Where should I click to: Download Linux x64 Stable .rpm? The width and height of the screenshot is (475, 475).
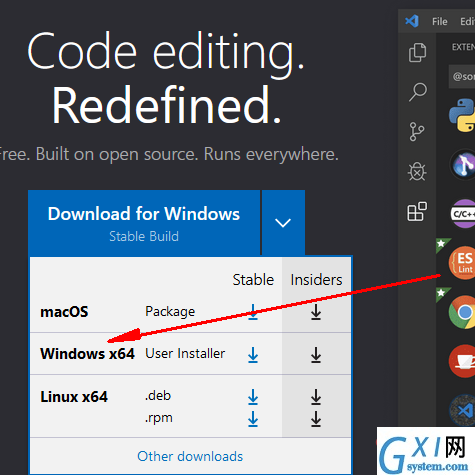[x=253, y=419]
